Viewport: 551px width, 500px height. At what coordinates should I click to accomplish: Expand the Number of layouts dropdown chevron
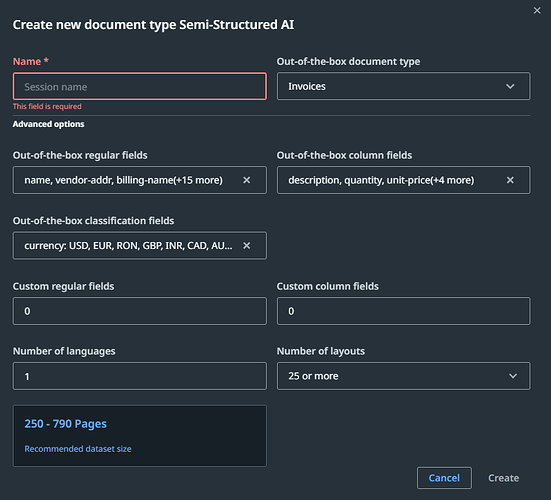(513, 376)
